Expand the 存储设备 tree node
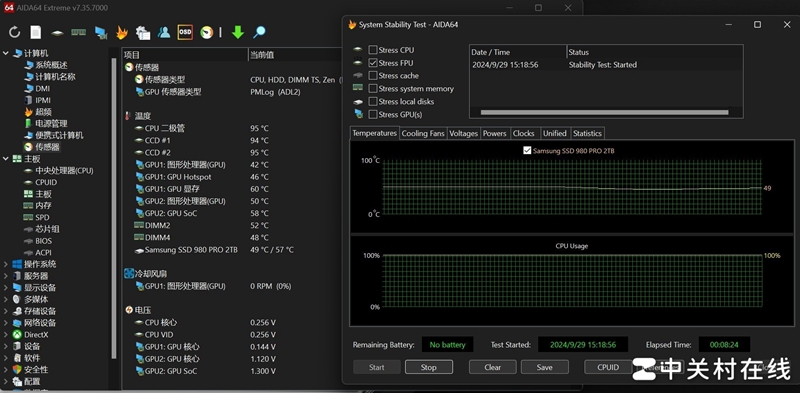The height and width of the screenshot is (393, 800). [6, 311]
